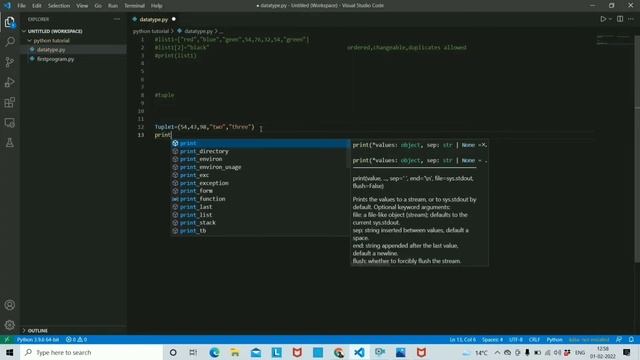
Task: Collapse the UNTITLED (WORKSPACE) section
Action: click(55, 31)
